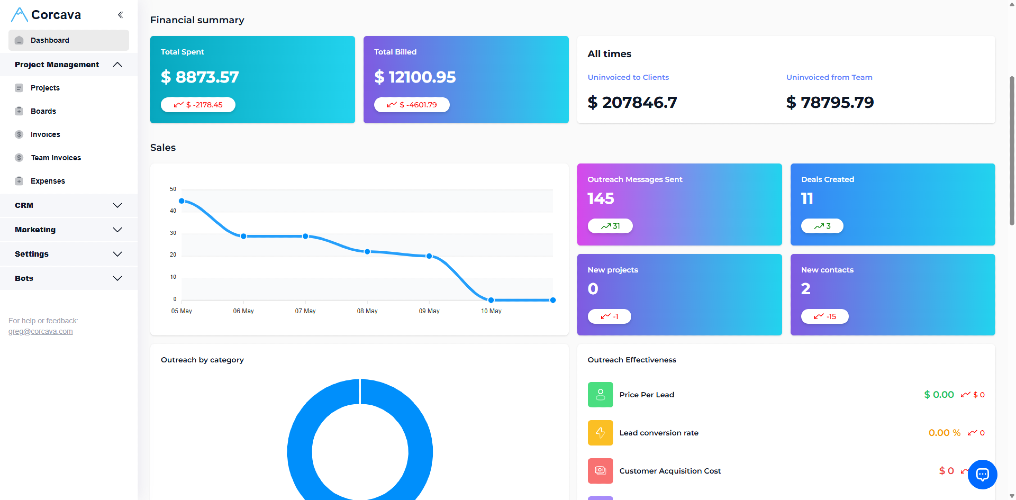Click the Boards sidebar icon
The image size is (1016, 500).
click(19, 111)
